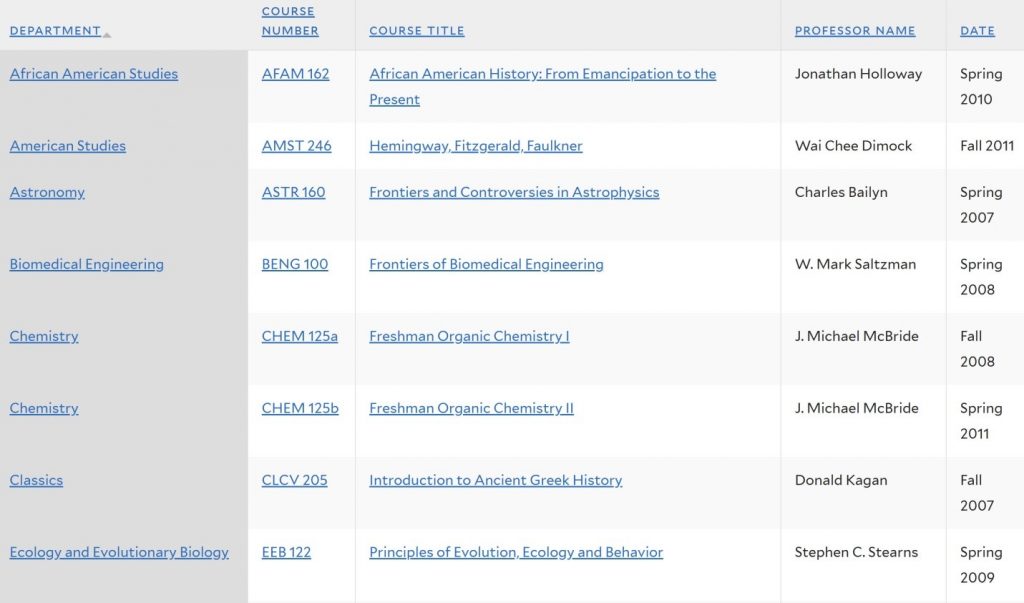Screen dimensions: 1024x603
Task: Go to American Studies department
Action: (67, 146)
